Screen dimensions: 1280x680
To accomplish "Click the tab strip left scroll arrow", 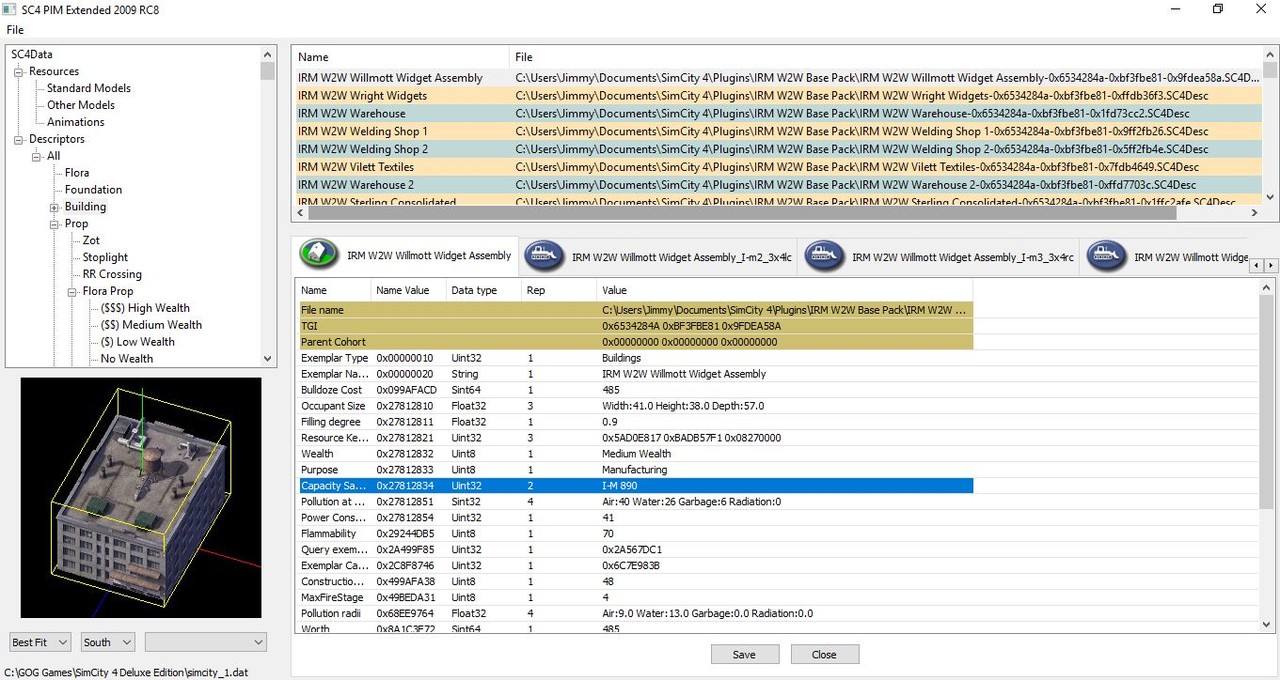I will [x=1258, y=266].
